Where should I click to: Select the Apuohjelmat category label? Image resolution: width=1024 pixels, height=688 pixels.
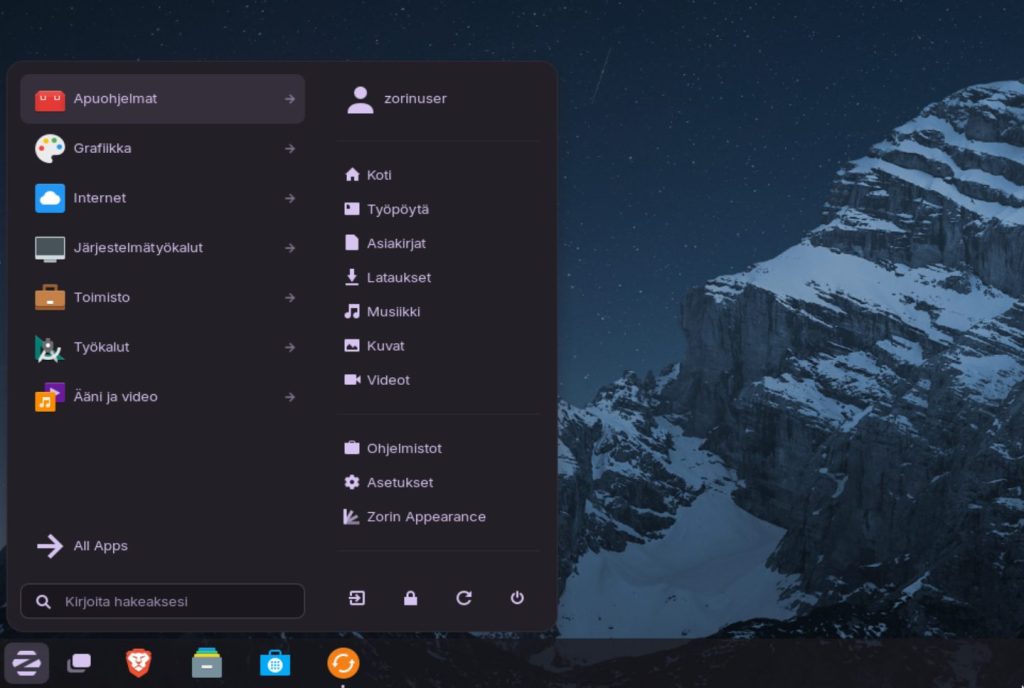pos(115,99)
